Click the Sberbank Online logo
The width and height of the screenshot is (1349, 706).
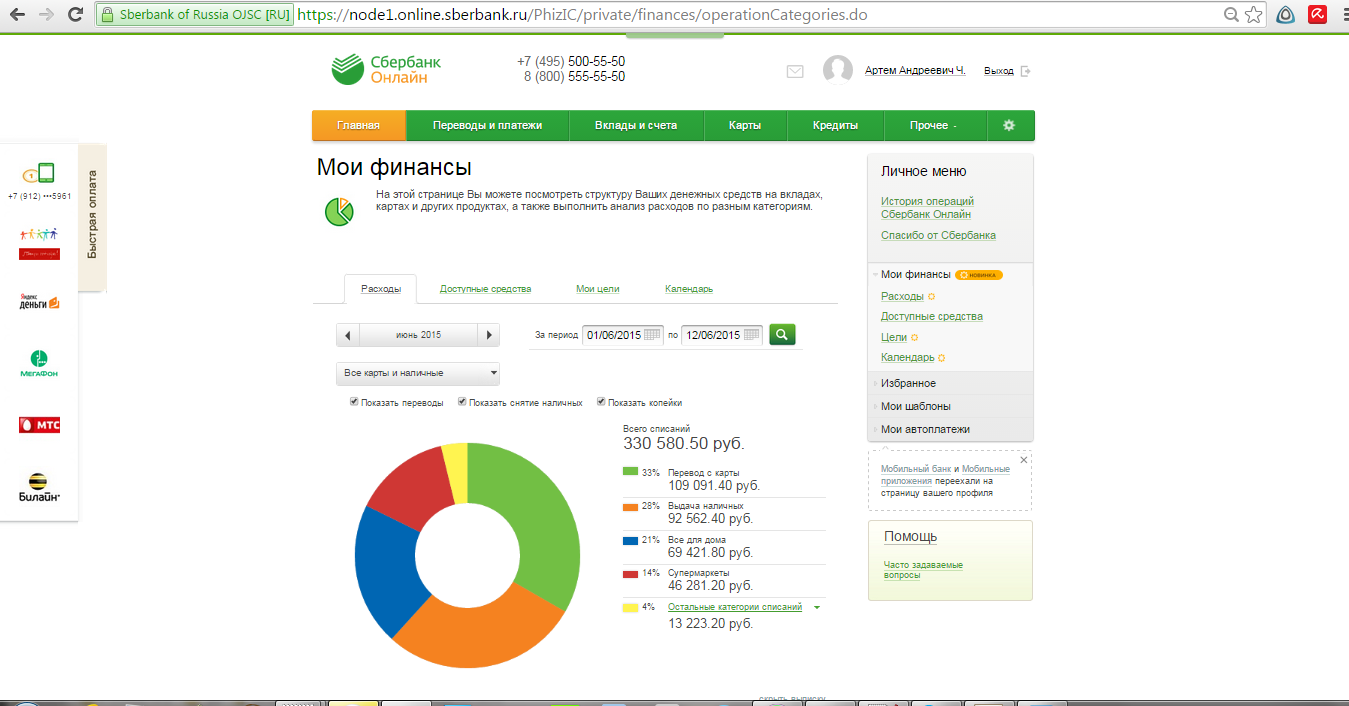(386, 69)
